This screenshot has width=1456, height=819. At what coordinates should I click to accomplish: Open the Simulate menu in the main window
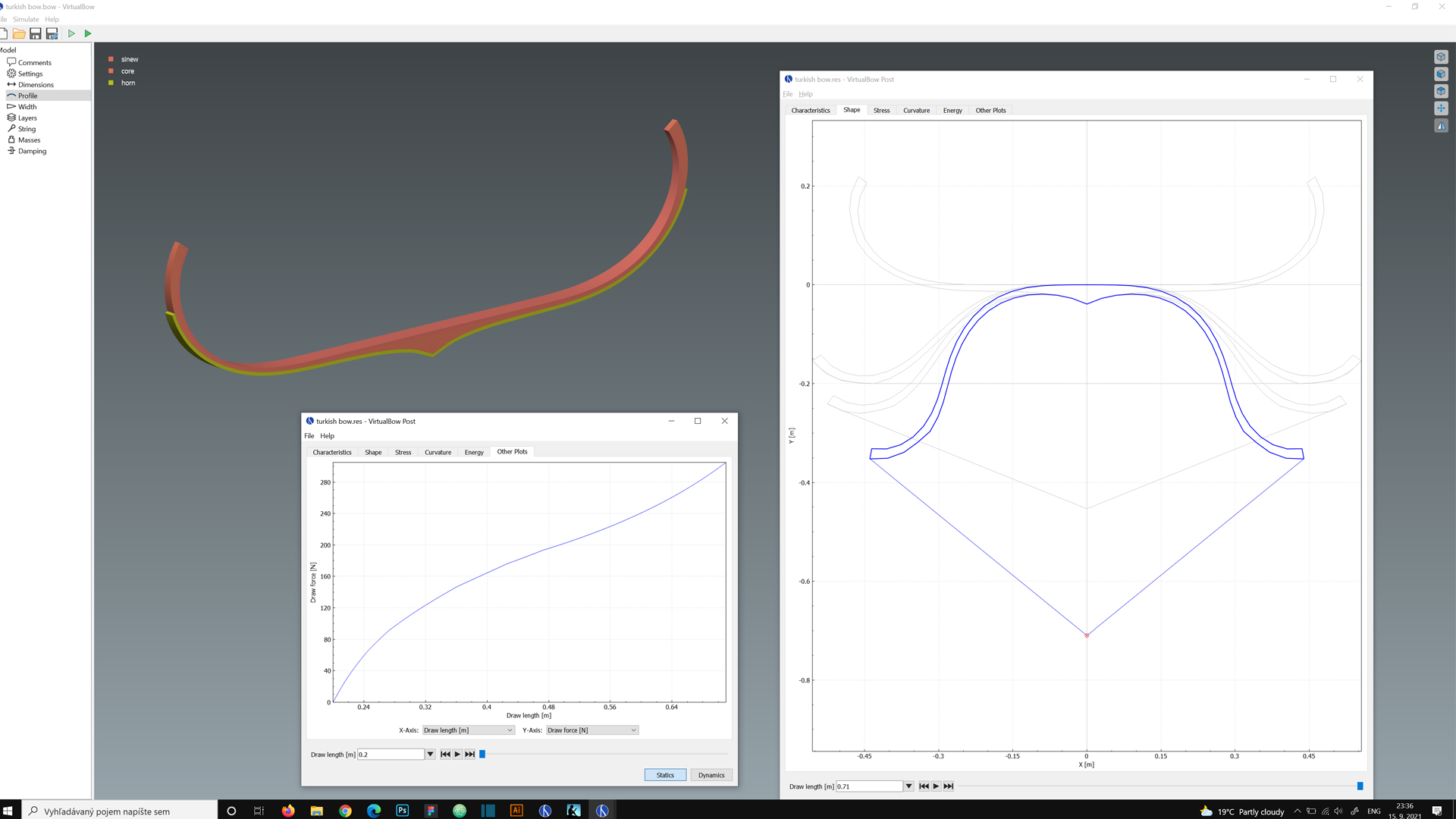[26, 20]
